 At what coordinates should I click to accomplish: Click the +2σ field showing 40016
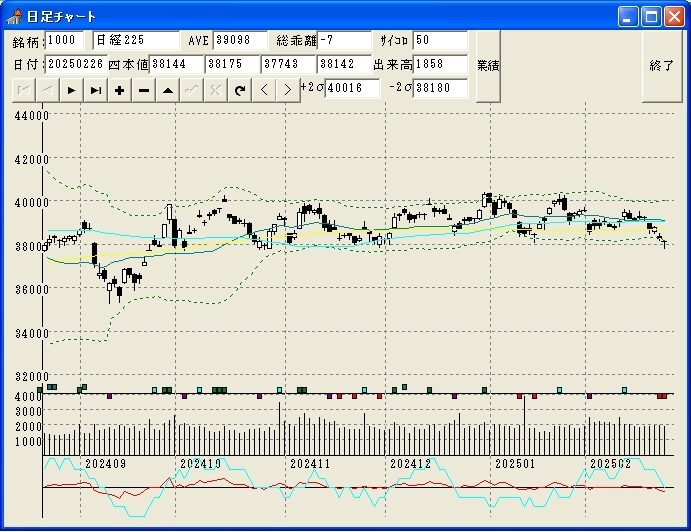352,88
